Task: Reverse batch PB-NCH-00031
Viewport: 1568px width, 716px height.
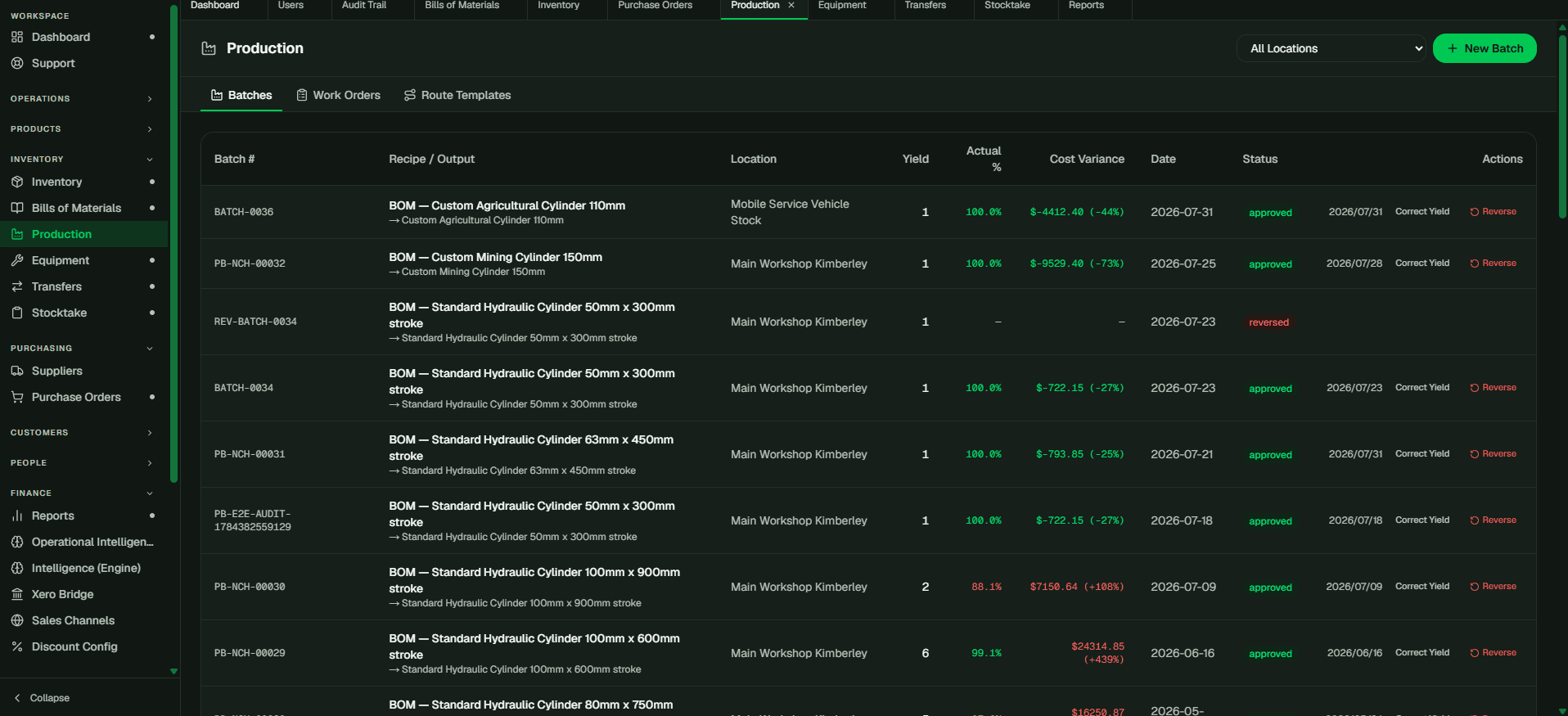Action: point(1493,454)
